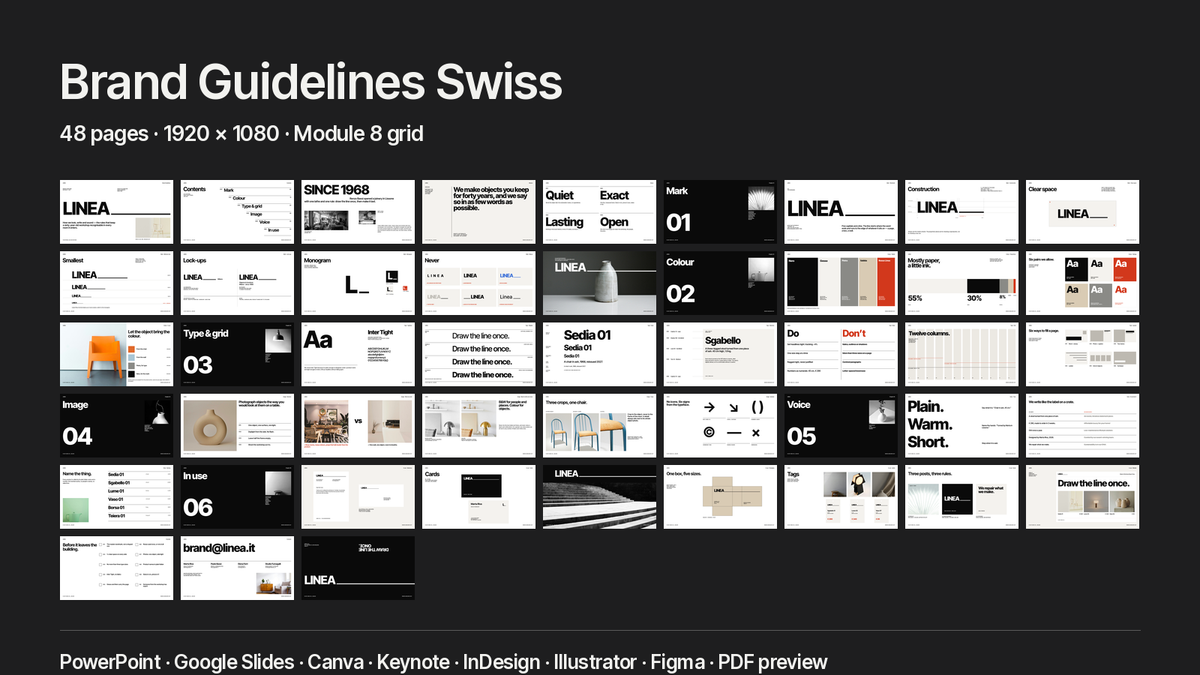This screenshot has width=1200, height=675.
Task: Click the Figma format label
Action: pos(677,662)
